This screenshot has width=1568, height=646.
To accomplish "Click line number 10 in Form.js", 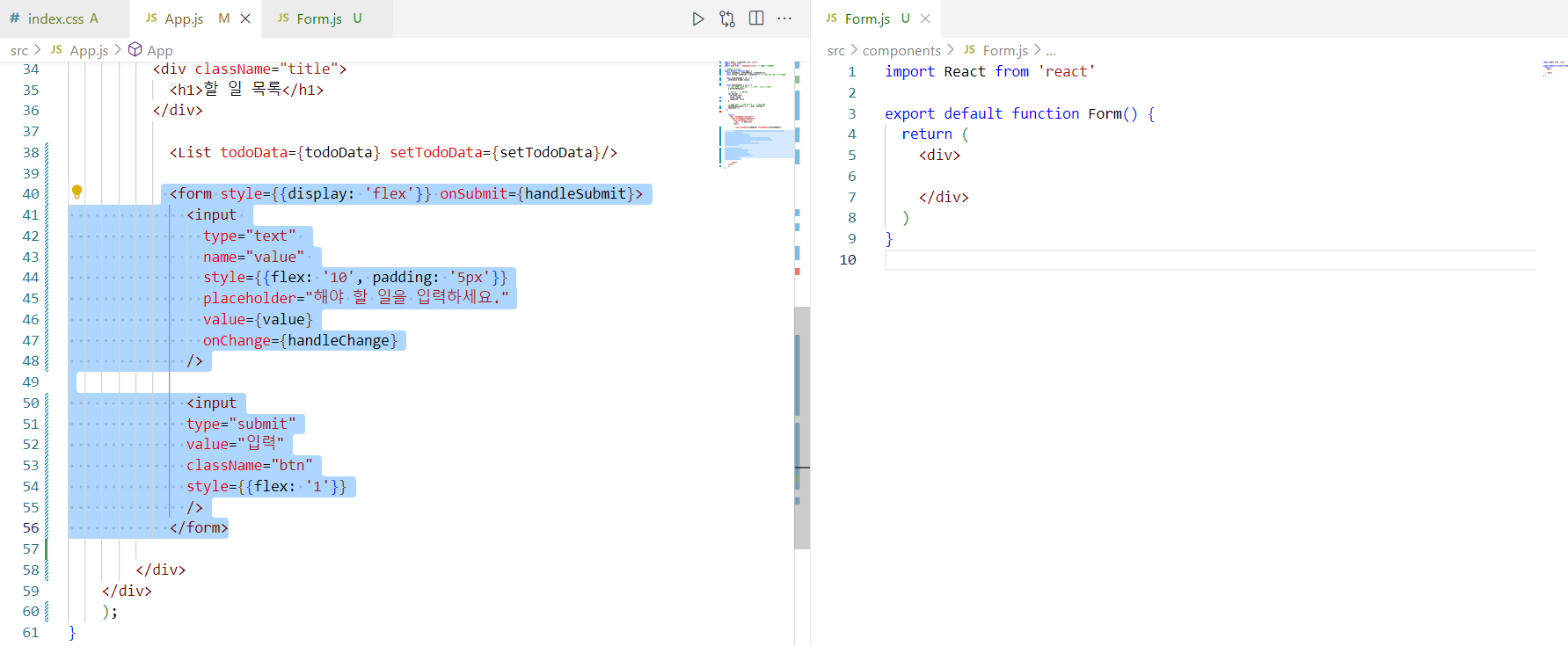I will pos(848,259).
